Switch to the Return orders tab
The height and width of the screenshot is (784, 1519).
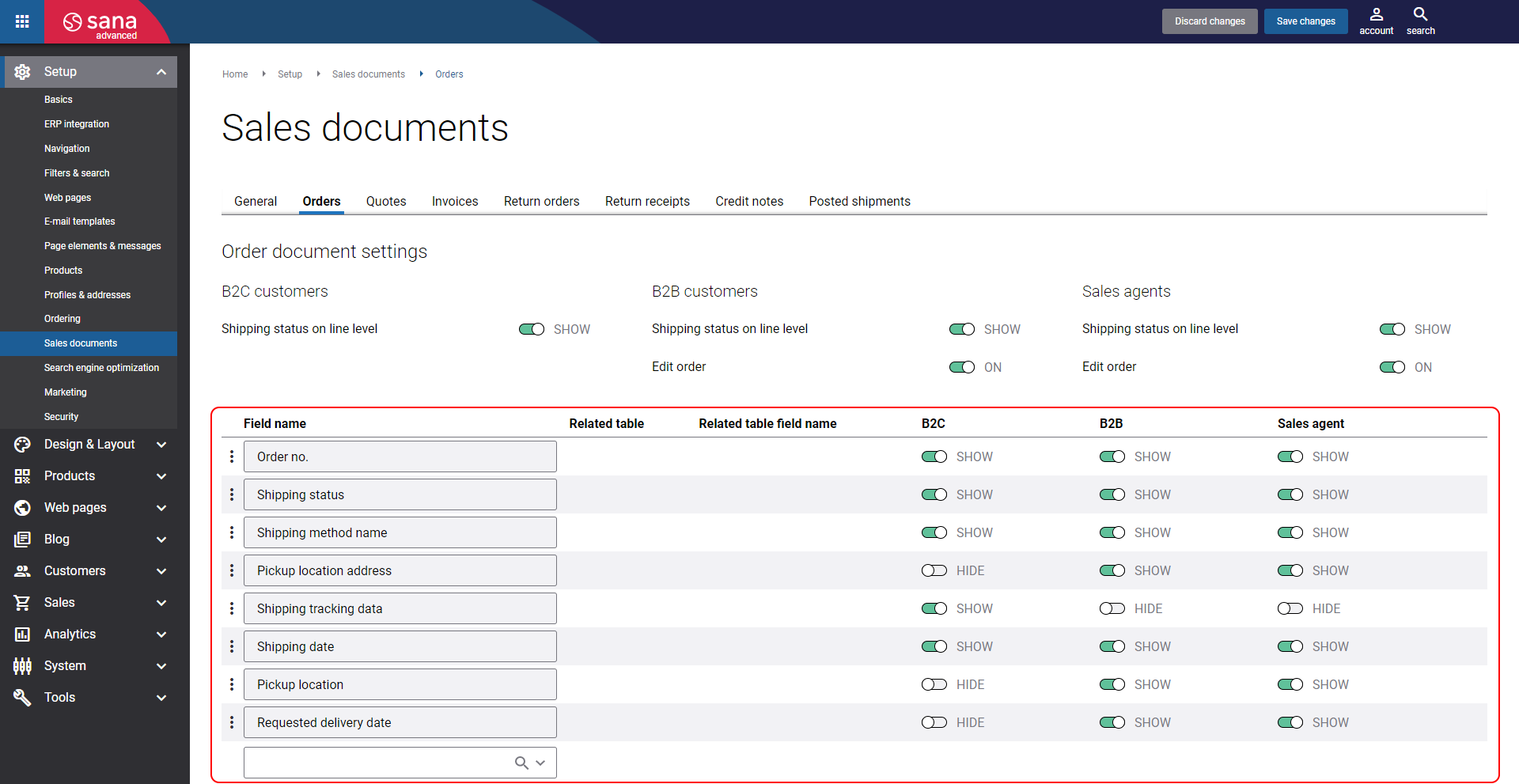[542, 201]
